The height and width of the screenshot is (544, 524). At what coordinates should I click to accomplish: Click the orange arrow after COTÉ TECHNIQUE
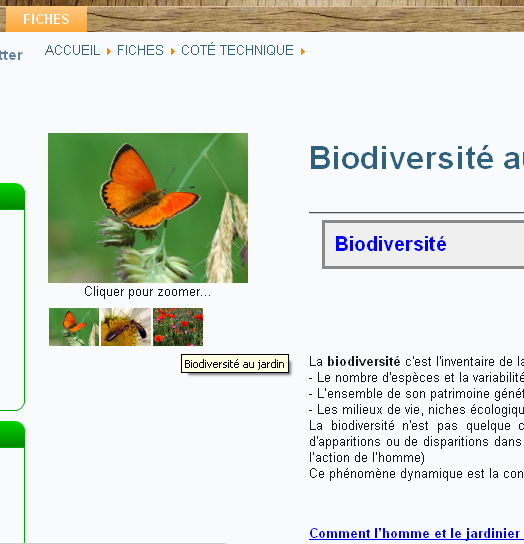[303, 52]
